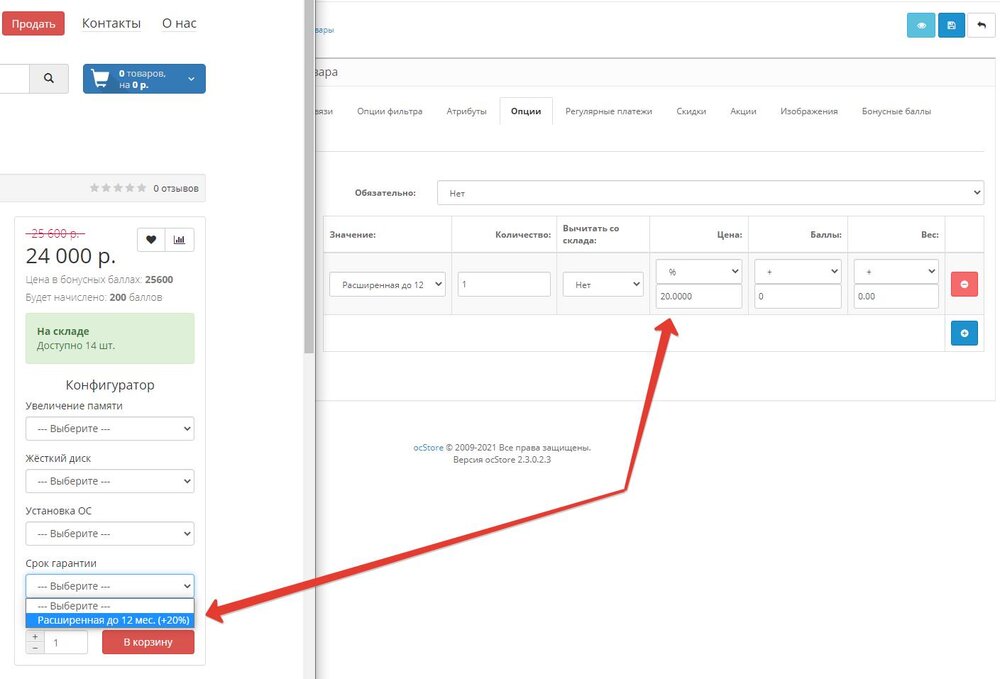Open the Скидки tab
Screen dimensions: 1000x679
tap(691, 111)
